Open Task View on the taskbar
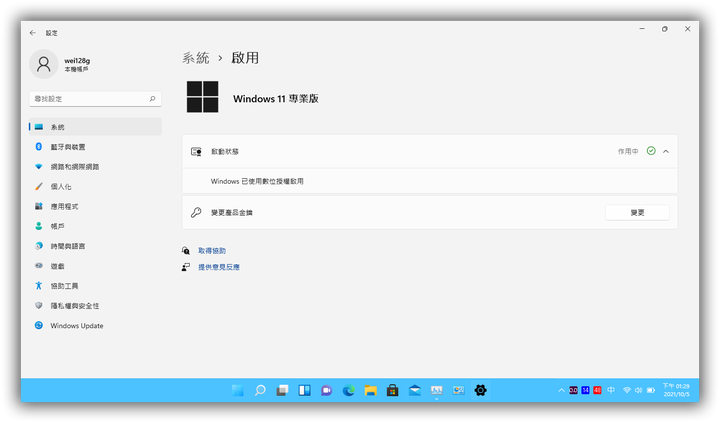The height and width of the screenshot is (423, 720). tap(282, 390)
